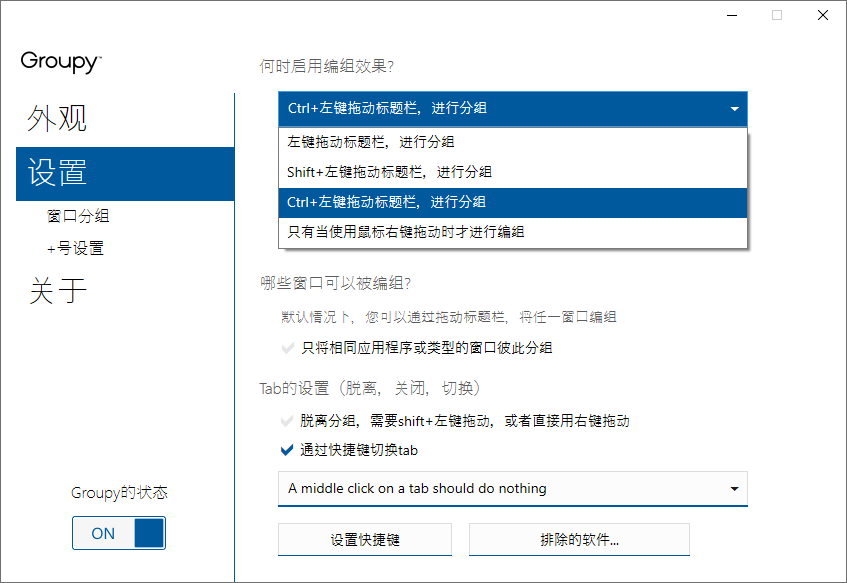Click the Groupy logo
This screenshot has width=847, height=583.
tap(61, 62)
